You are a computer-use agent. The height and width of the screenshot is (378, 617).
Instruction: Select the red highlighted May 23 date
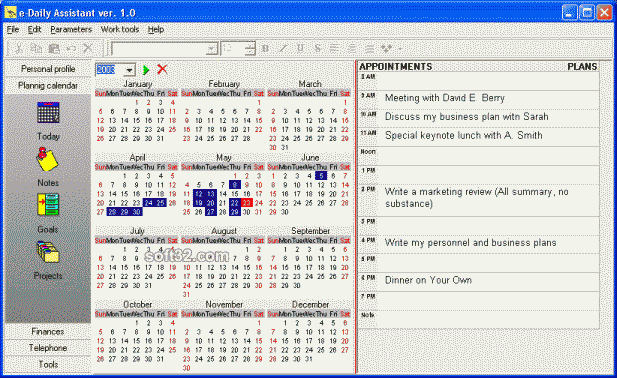pos(246,203)
